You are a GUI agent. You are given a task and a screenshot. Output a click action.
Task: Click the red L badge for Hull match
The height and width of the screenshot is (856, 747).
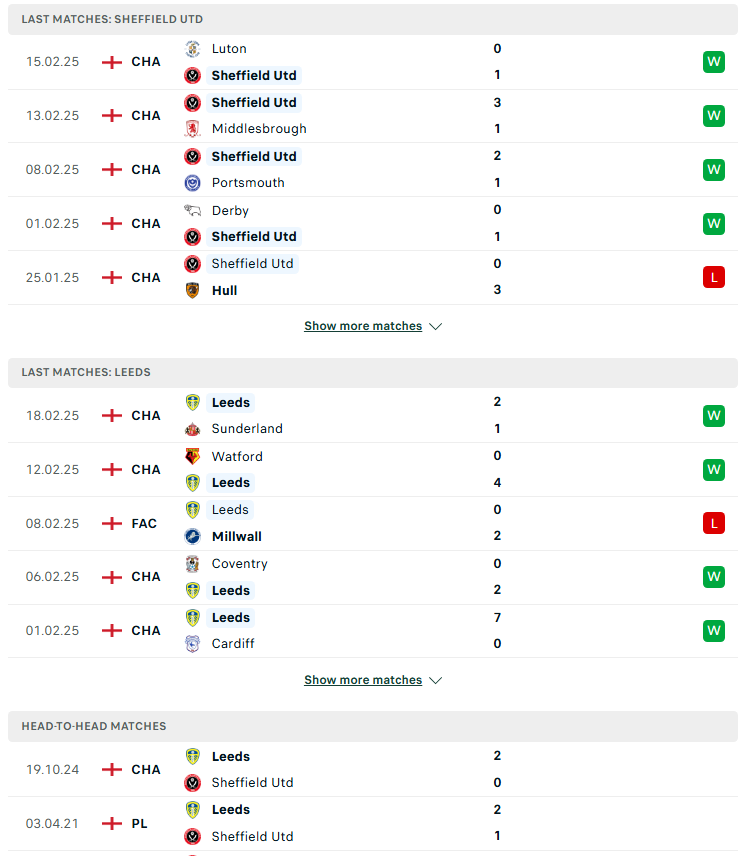(x=714, y=277)
